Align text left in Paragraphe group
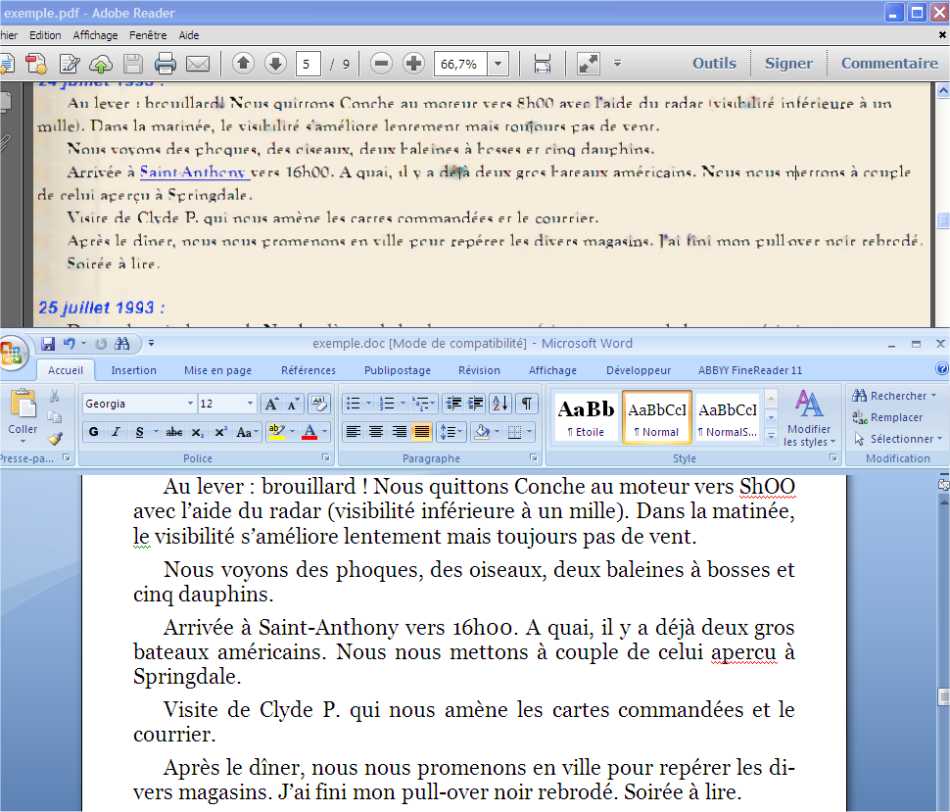 [x=353, y=432]
